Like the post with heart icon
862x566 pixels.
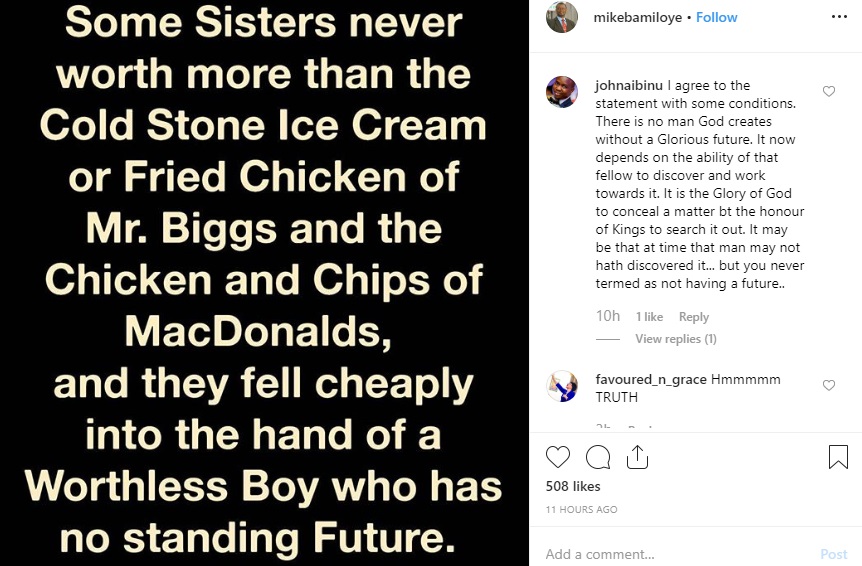pyautogui.click(x=558, y=457)
